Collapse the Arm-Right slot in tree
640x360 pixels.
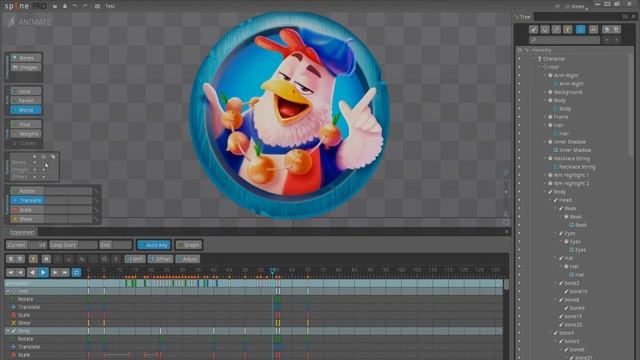545,76
